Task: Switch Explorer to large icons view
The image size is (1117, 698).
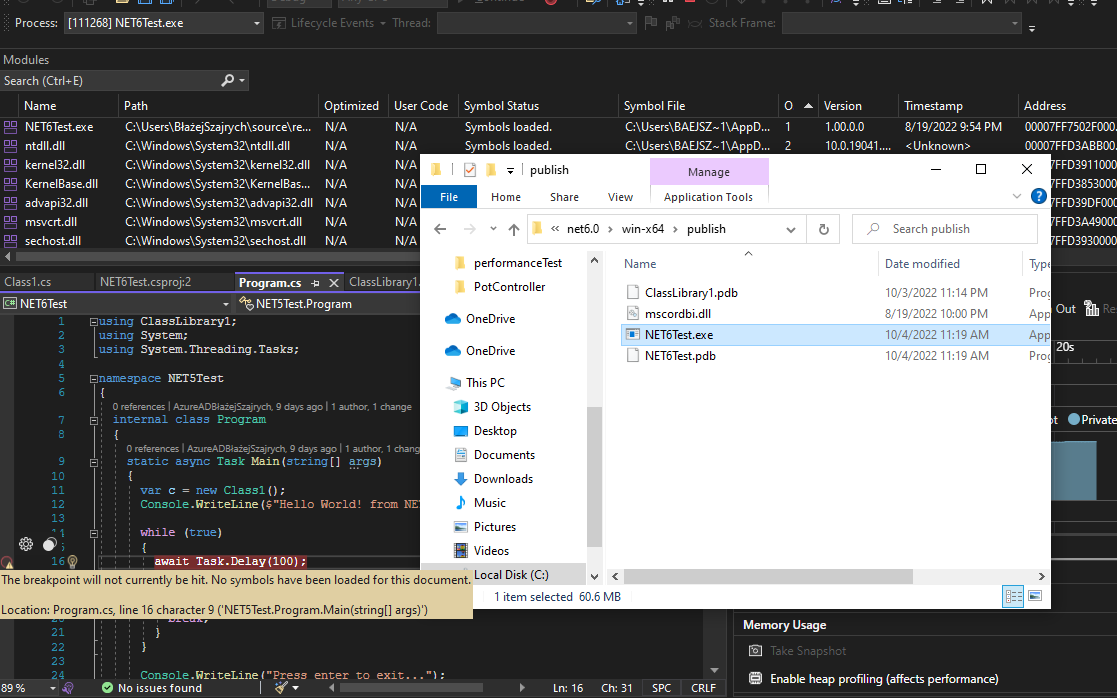Action: [x=1035, y=596]
